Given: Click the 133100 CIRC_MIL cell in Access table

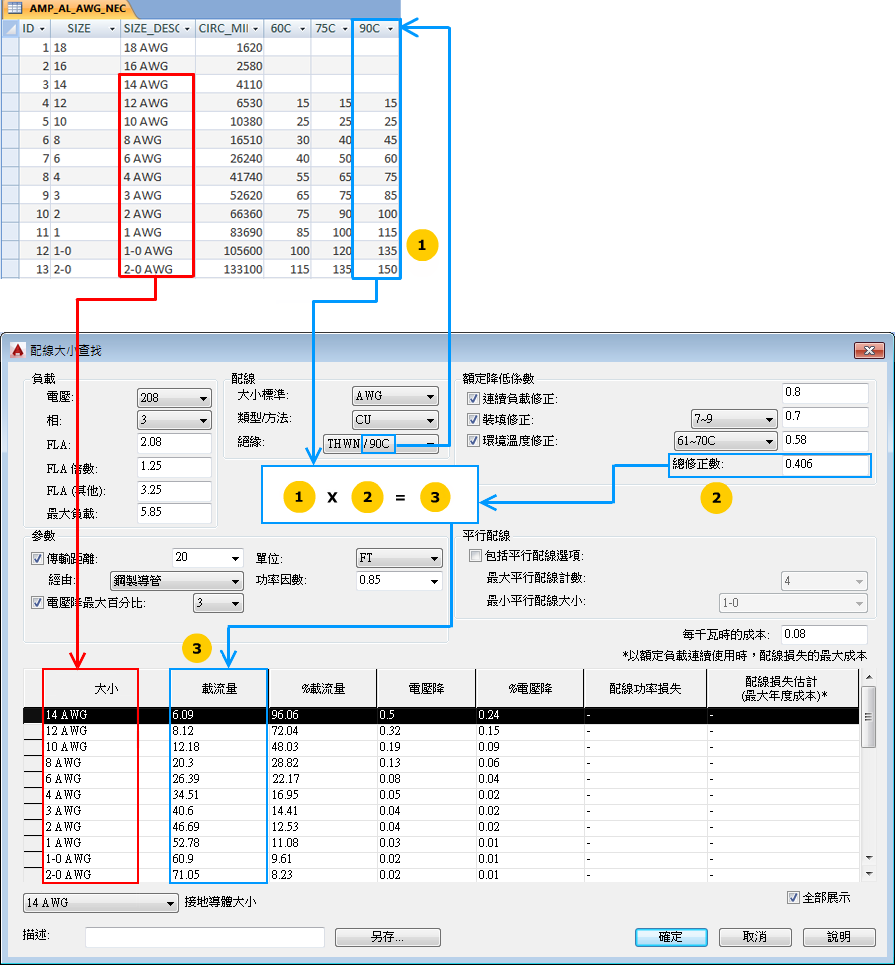Looking at the screenshot, I should coord(230,269).
